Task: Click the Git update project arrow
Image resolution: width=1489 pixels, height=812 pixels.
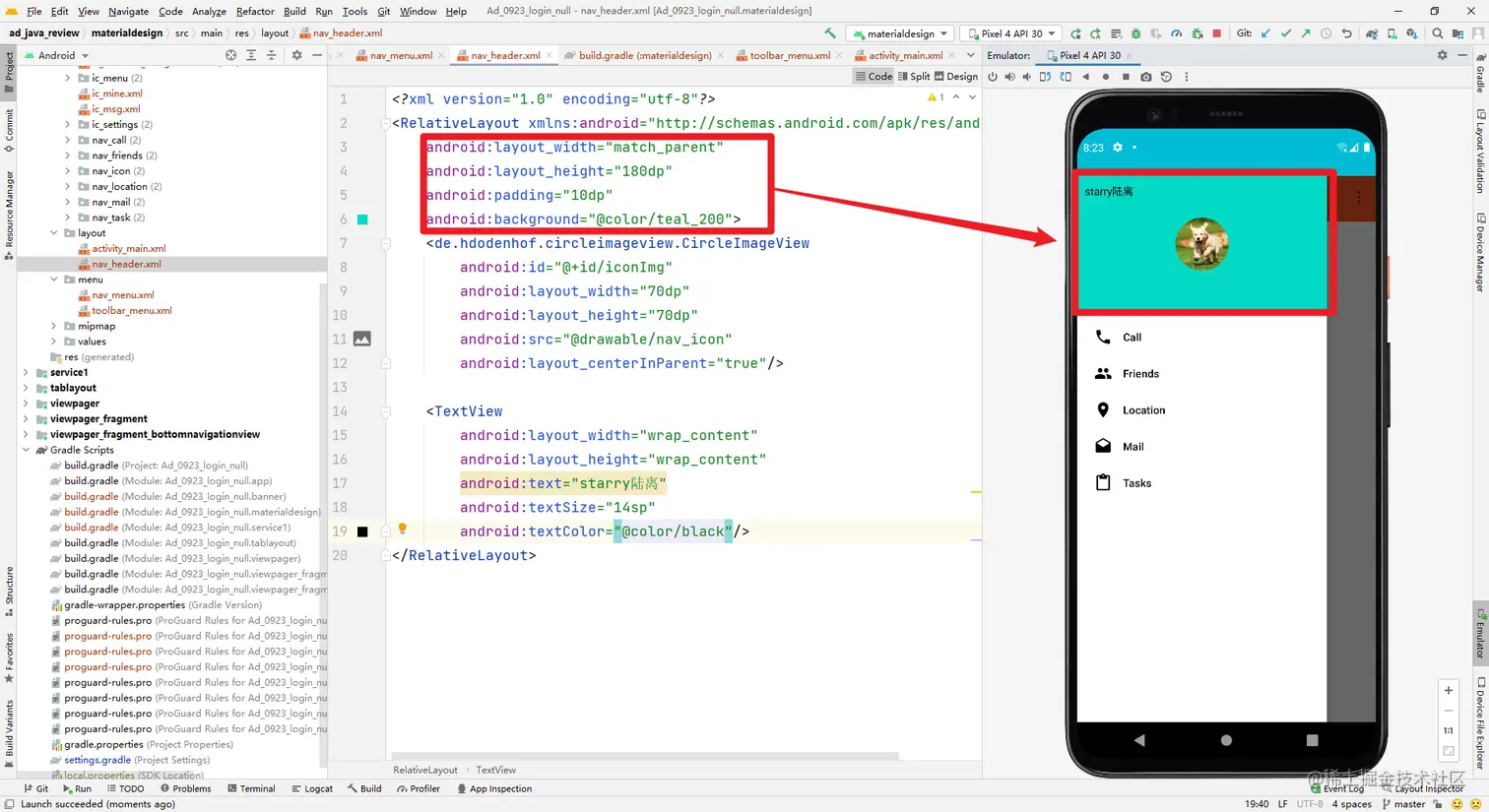Action: coord(1265,33)
